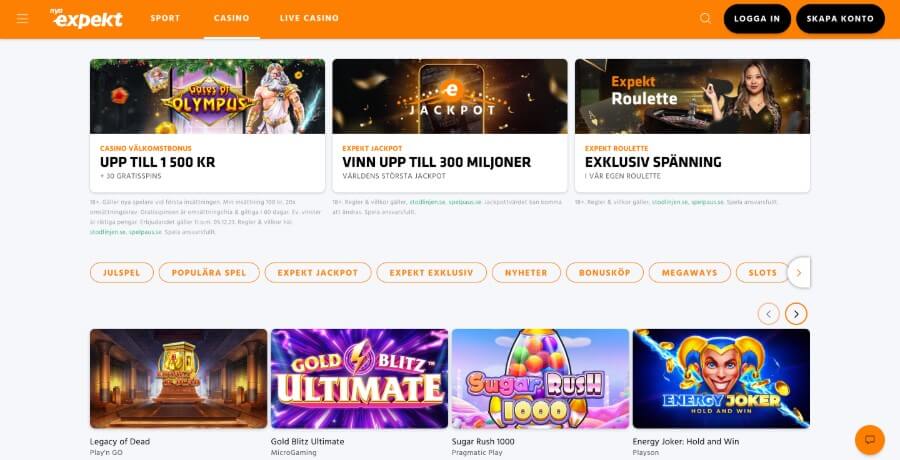900x460 pixels.
Task: Select the Casino tab
Action: coord(232,18)
